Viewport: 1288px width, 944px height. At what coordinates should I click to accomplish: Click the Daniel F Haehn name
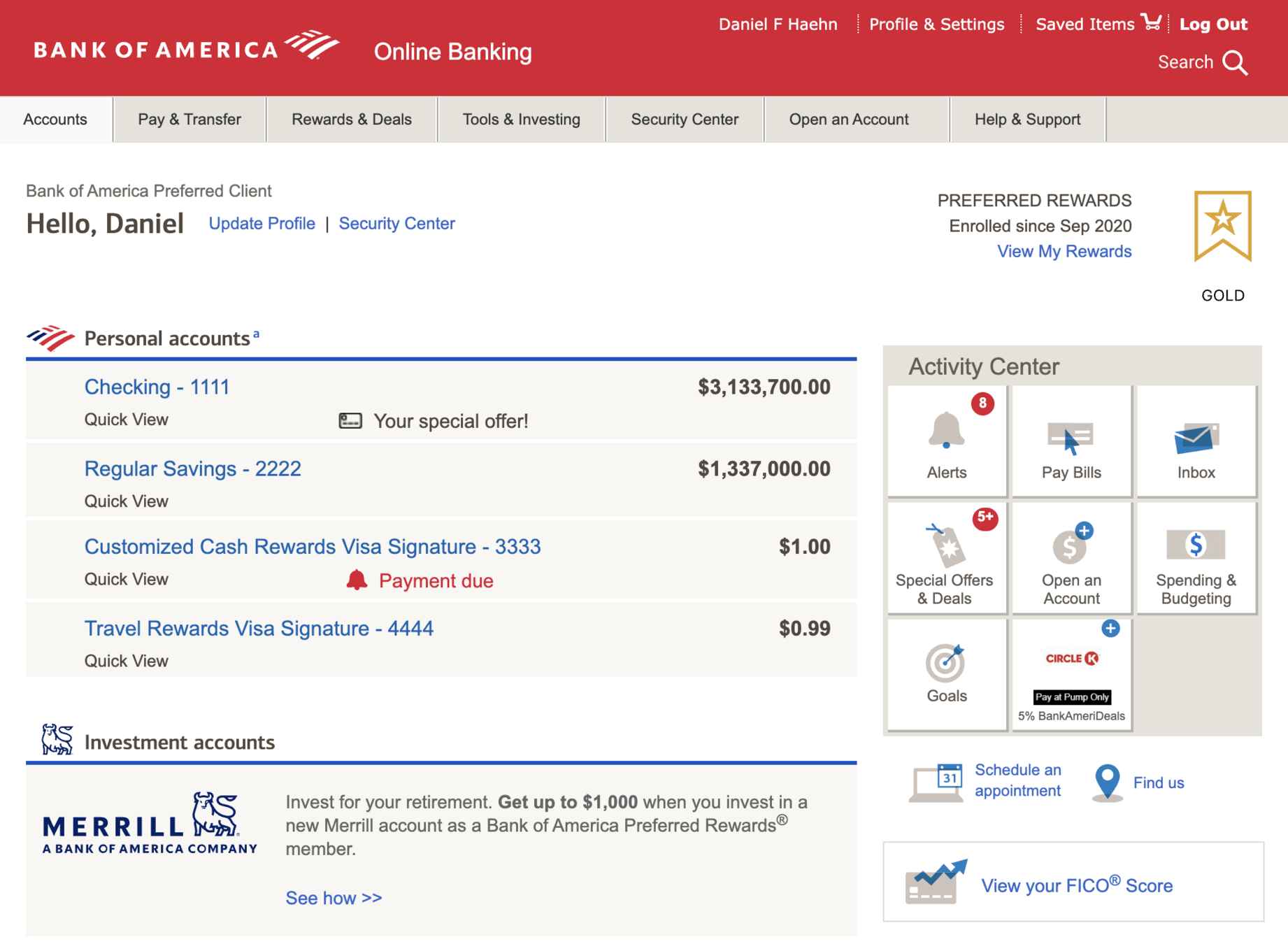[778, 24]
